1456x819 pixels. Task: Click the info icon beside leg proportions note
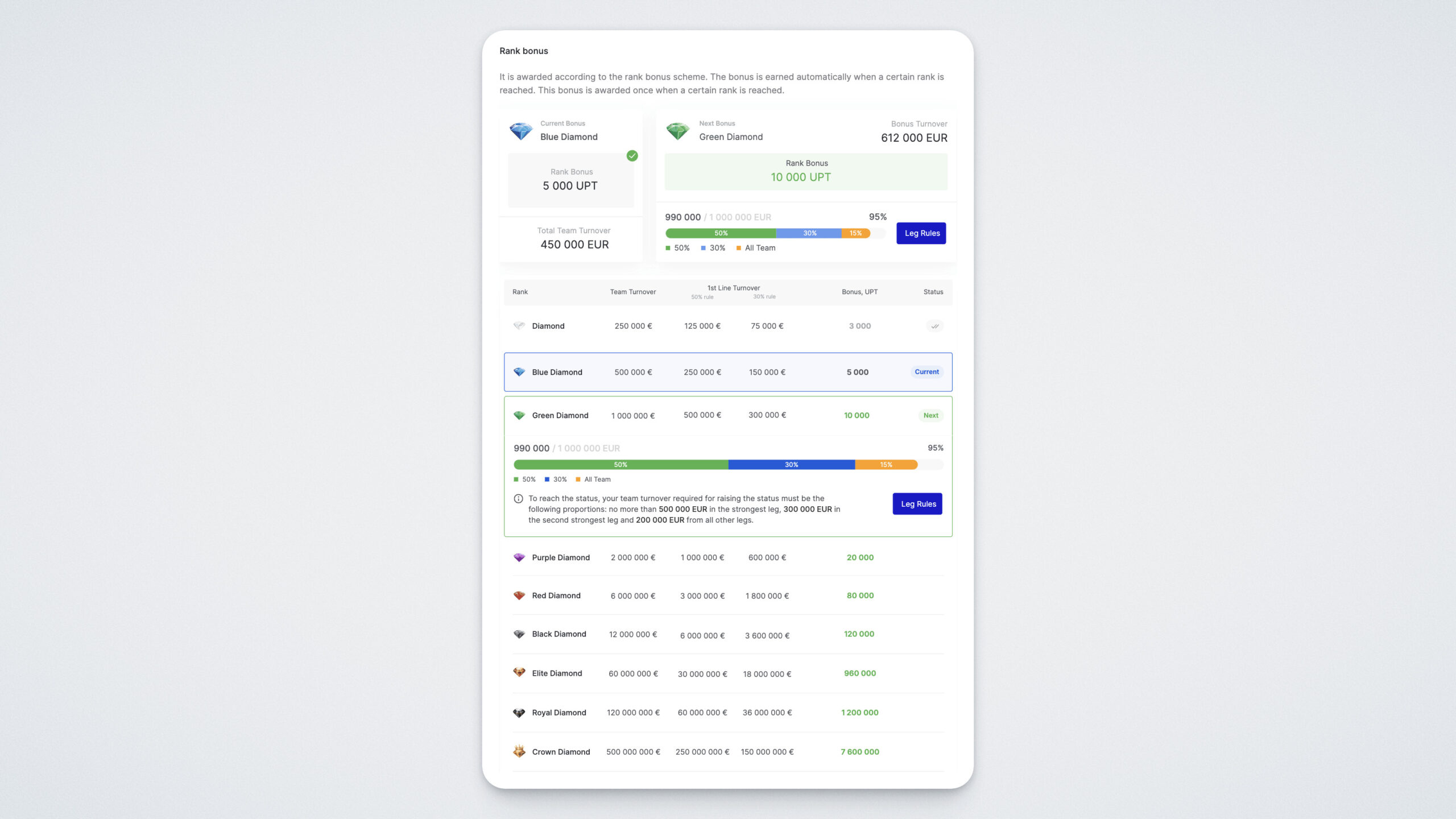pyautogui.click(x=518, y=499)
